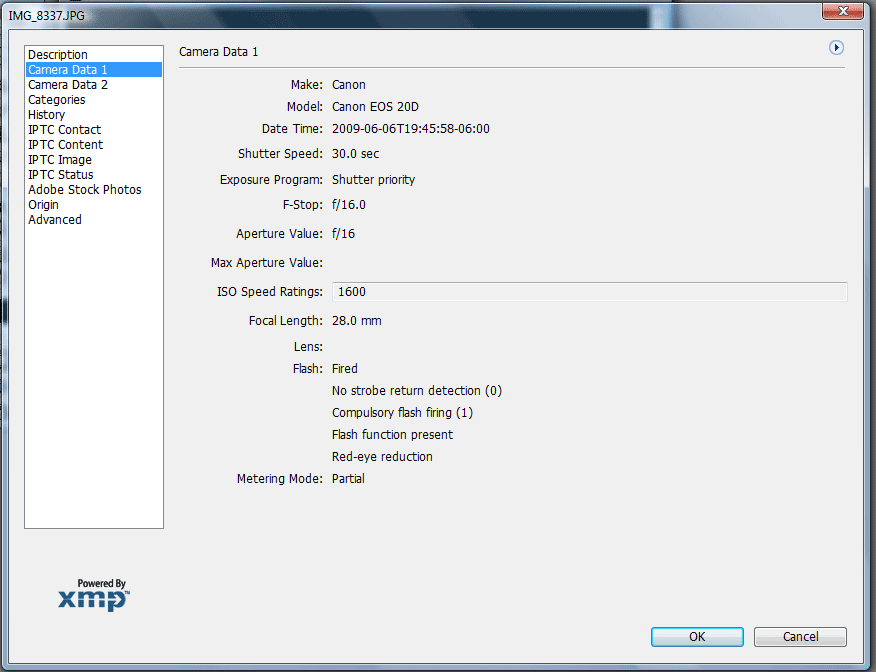
Task: Click the Metering Mode value Partial
Action: (348, 479)
